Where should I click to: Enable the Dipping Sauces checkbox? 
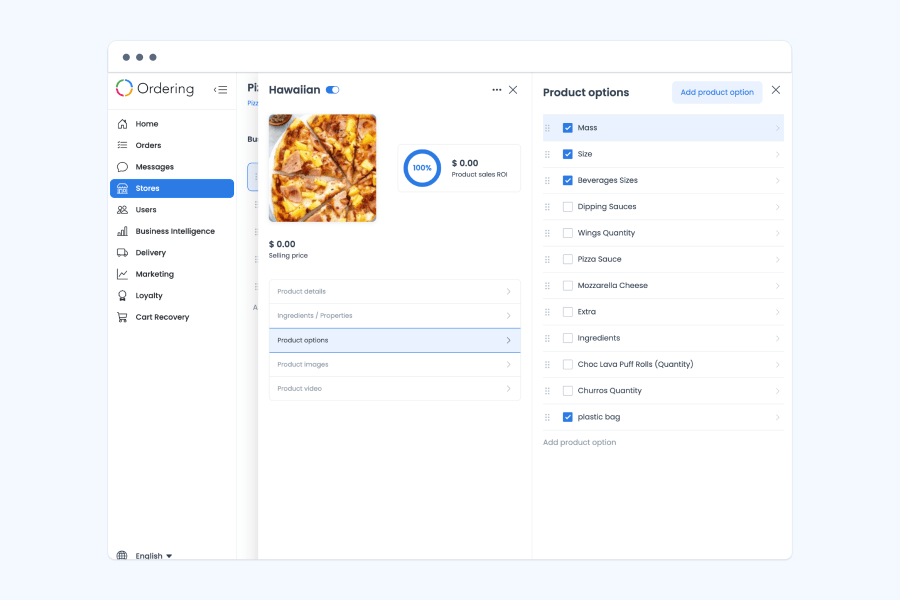[567, 206]
